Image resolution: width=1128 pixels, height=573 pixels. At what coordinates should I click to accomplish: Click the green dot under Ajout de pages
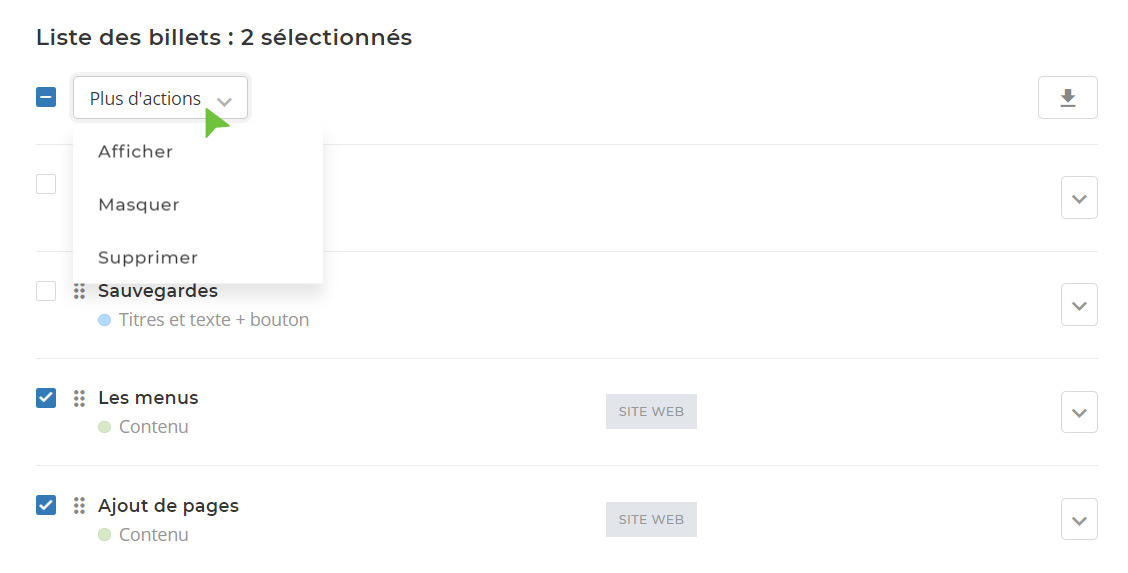pyautogui.click(x=104, y=535)
